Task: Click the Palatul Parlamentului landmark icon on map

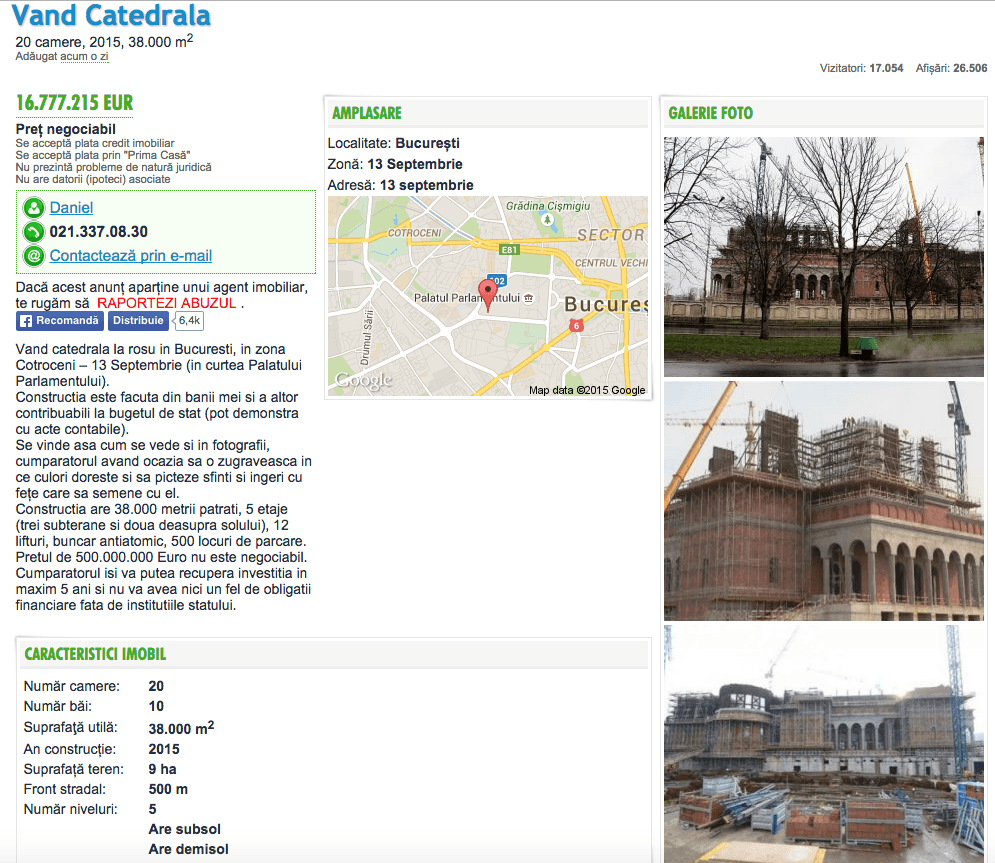Action: (x=529, y=299)
